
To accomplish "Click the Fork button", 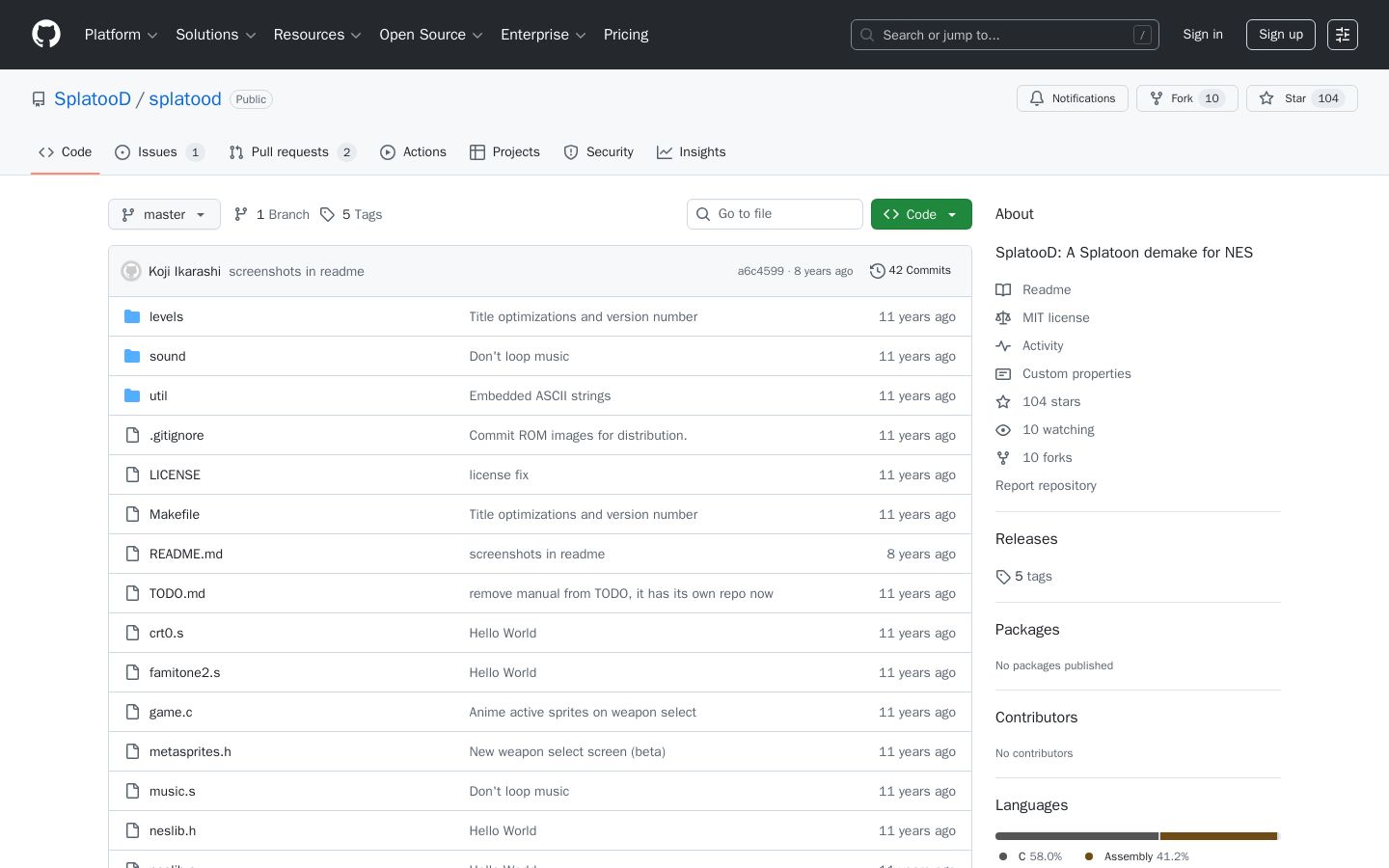I will (x=1186, y=98).
